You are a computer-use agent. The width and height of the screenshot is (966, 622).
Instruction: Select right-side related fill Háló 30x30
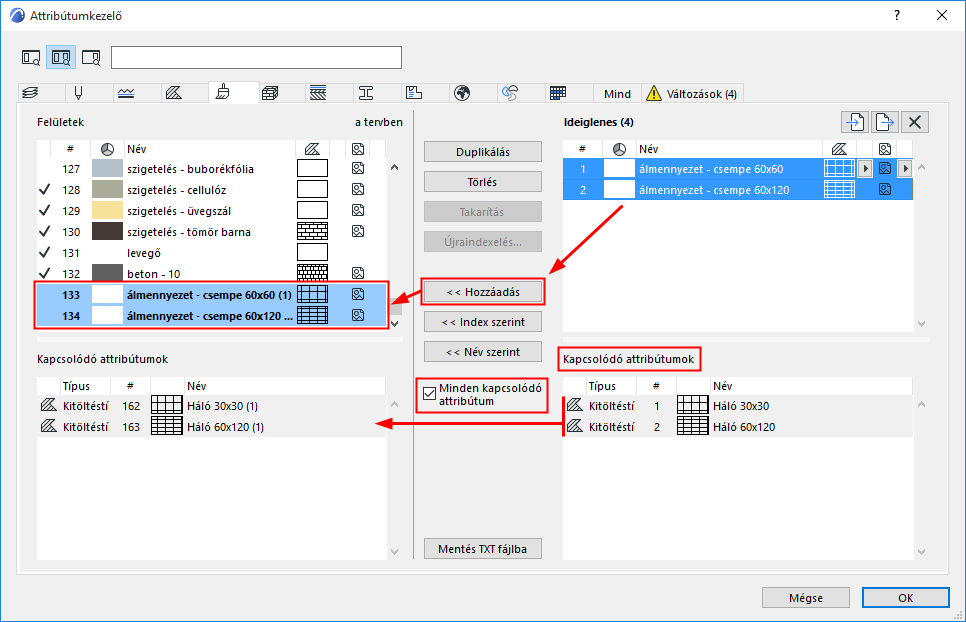[737, 406]
